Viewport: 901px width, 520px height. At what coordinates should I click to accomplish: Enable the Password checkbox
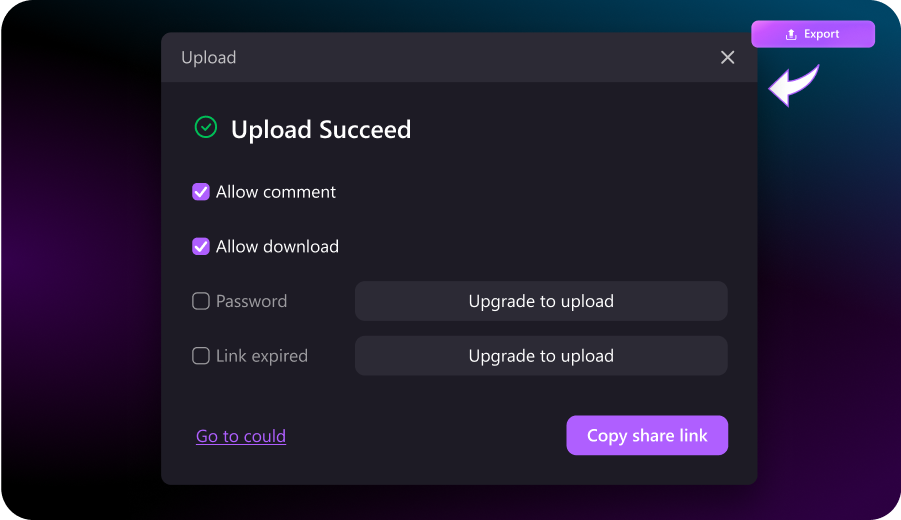(x=201, y=301)
